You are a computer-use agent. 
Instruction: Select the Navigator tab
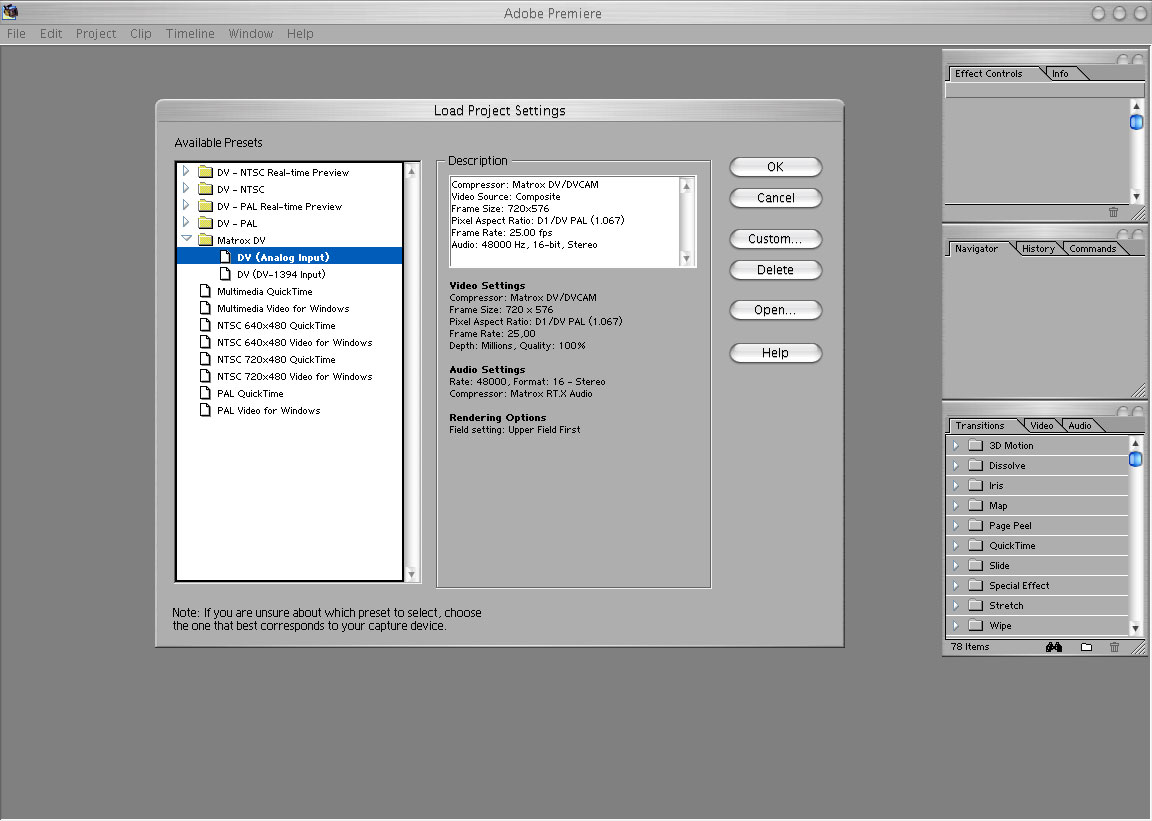(976, 248)
